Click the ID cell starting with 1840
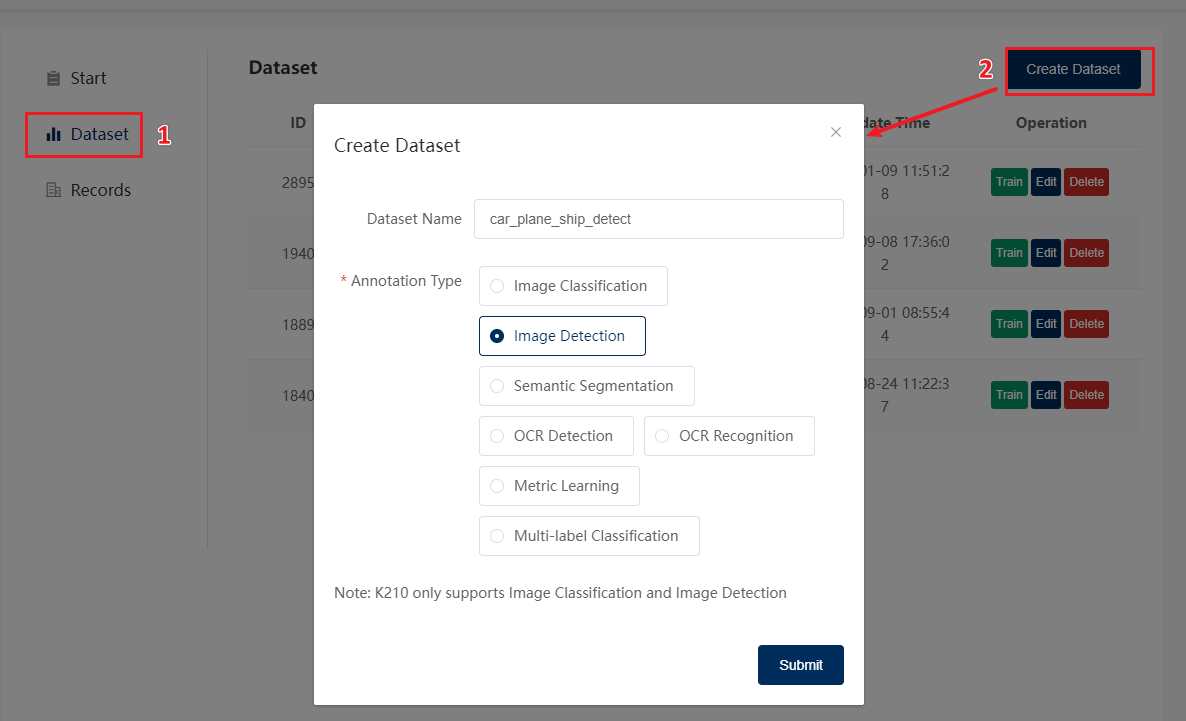The width and height of the screenshot is (1186, 721). tap(298, 396)
